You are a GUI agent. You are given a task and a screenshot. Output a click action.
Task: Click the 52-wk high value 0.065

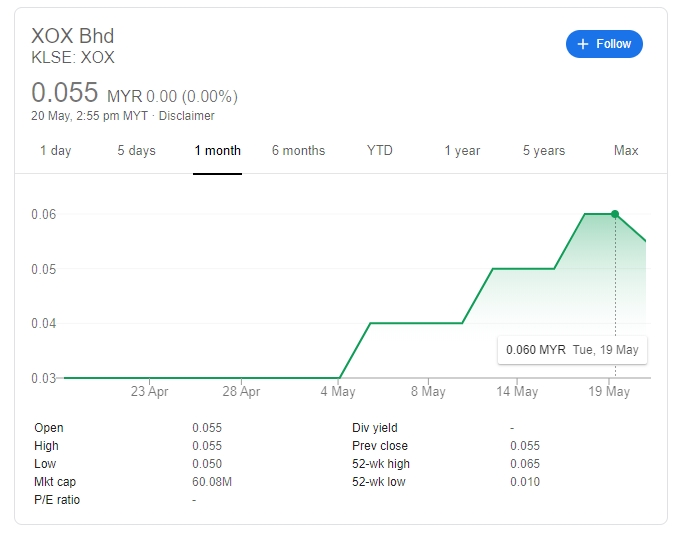click(525, 464)
